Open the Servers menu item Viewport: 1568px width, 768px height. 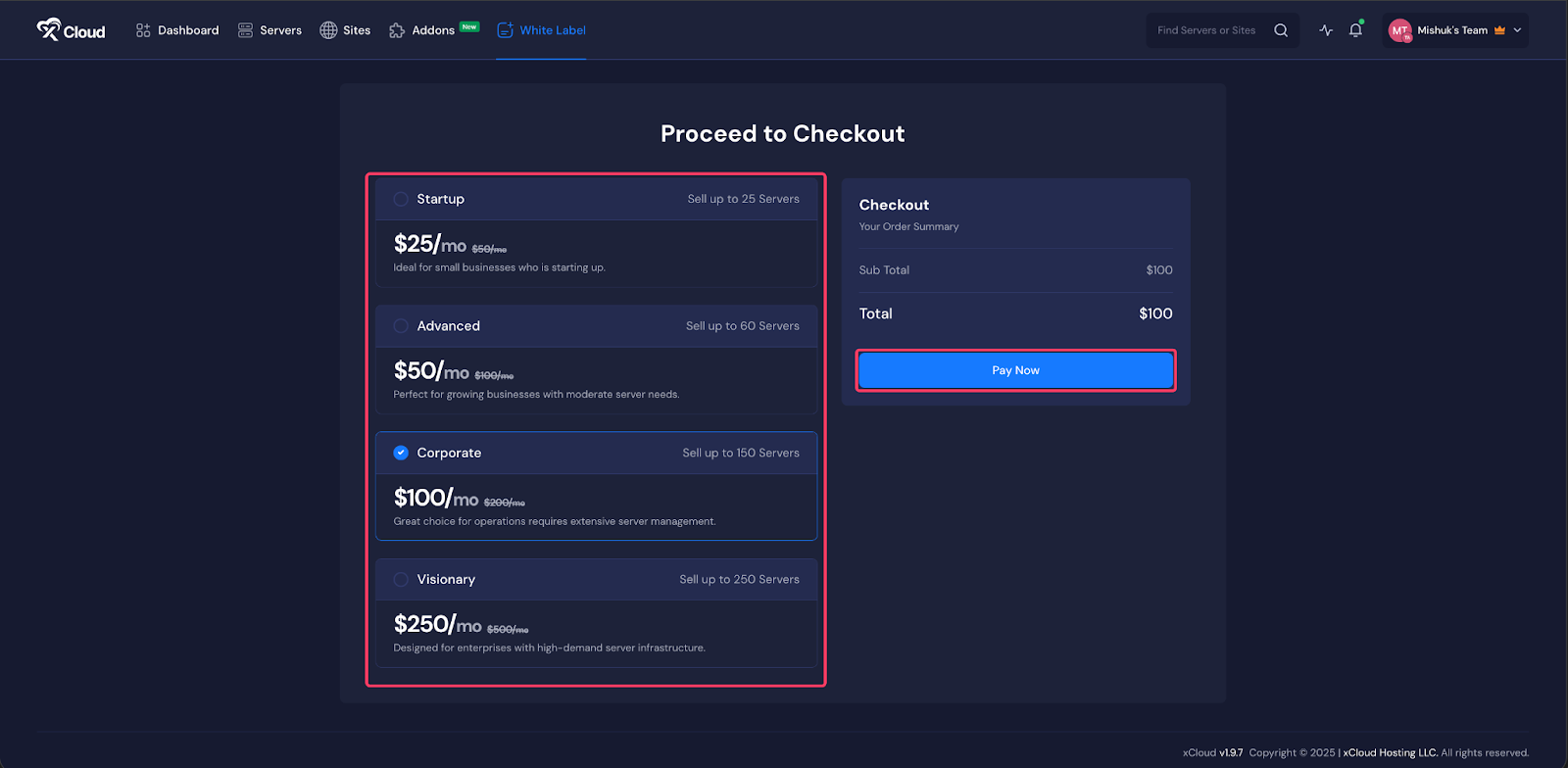pyautogui.click(x=280, y=30)
